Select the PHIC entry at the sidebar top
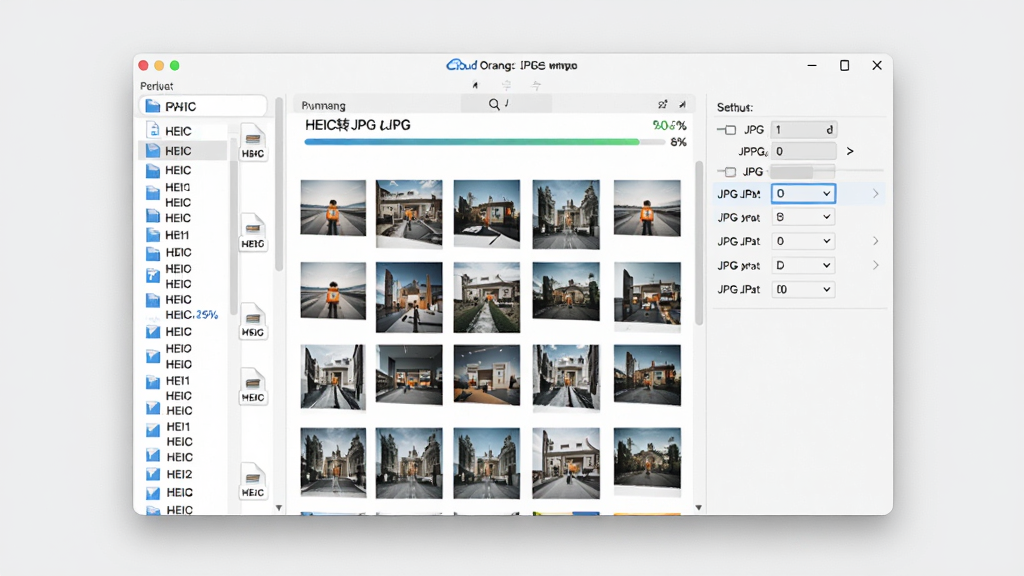This screenshot has width=1024, height=576. pos(202,106)
